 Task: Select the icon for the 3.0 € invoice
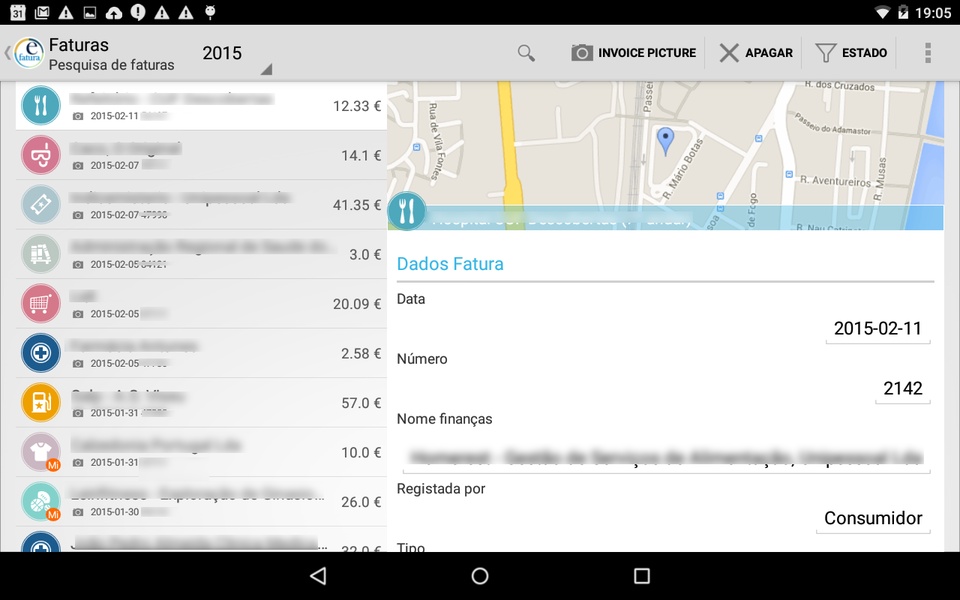[x=41, y=254]
